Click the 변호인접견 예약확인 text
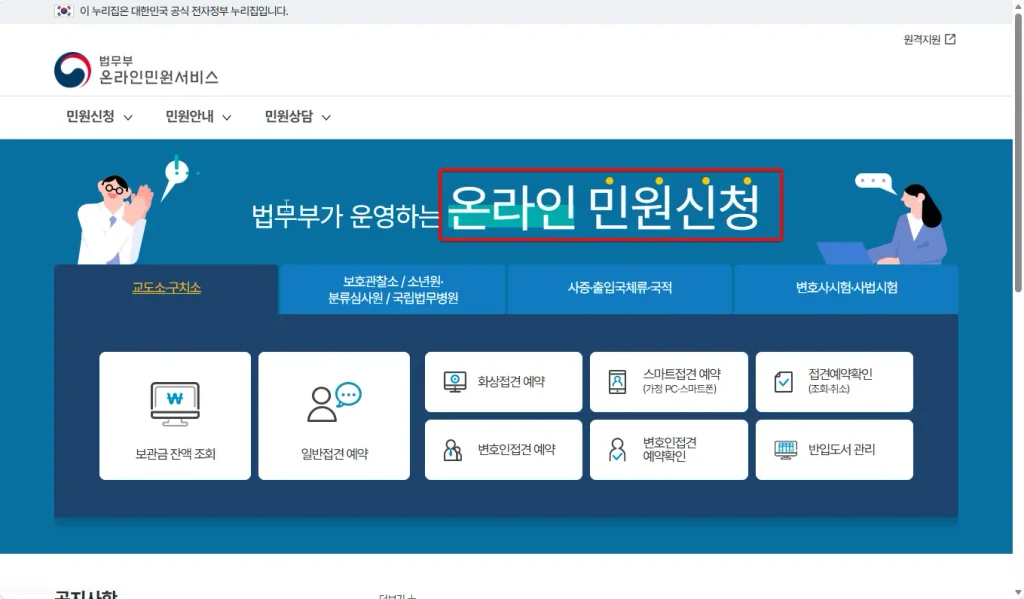This screenshot has width=1024, height=599. click(669, 449)
